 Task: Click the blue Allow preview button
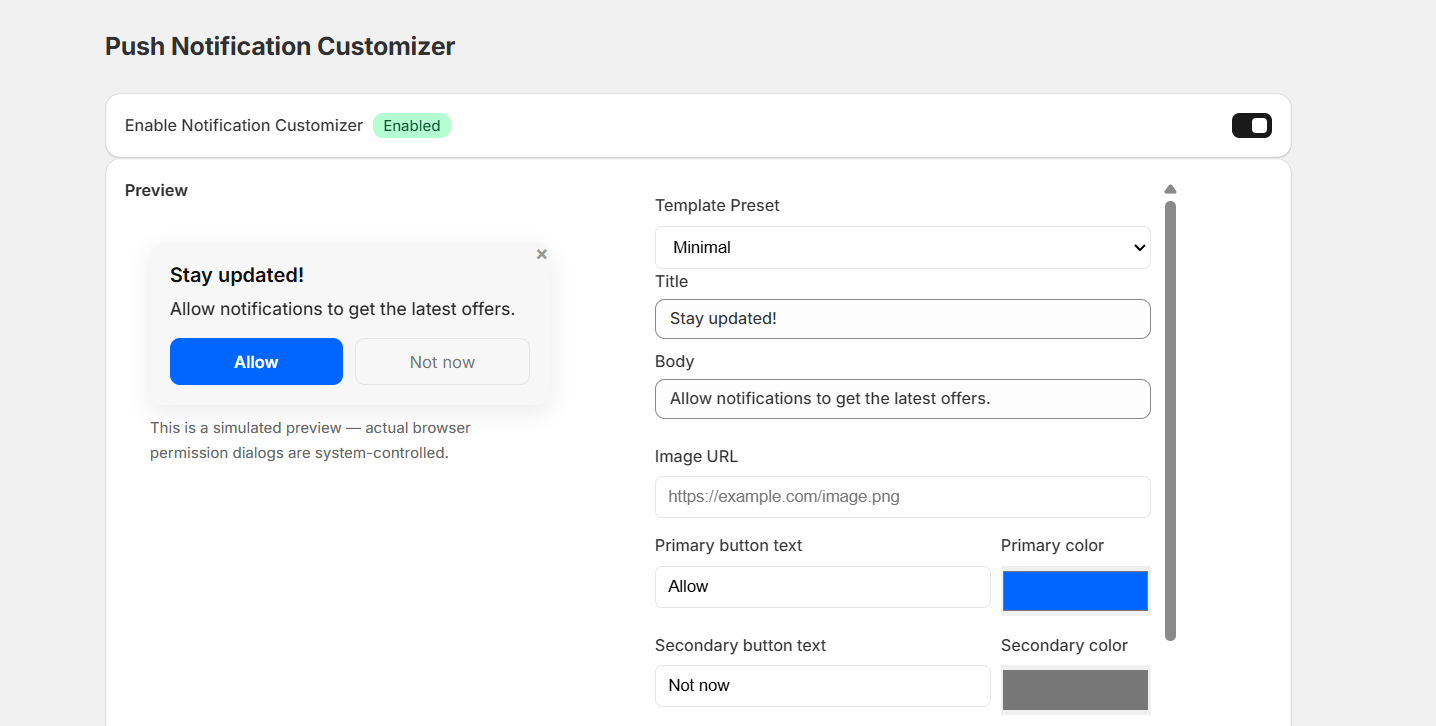pos(256,362)
